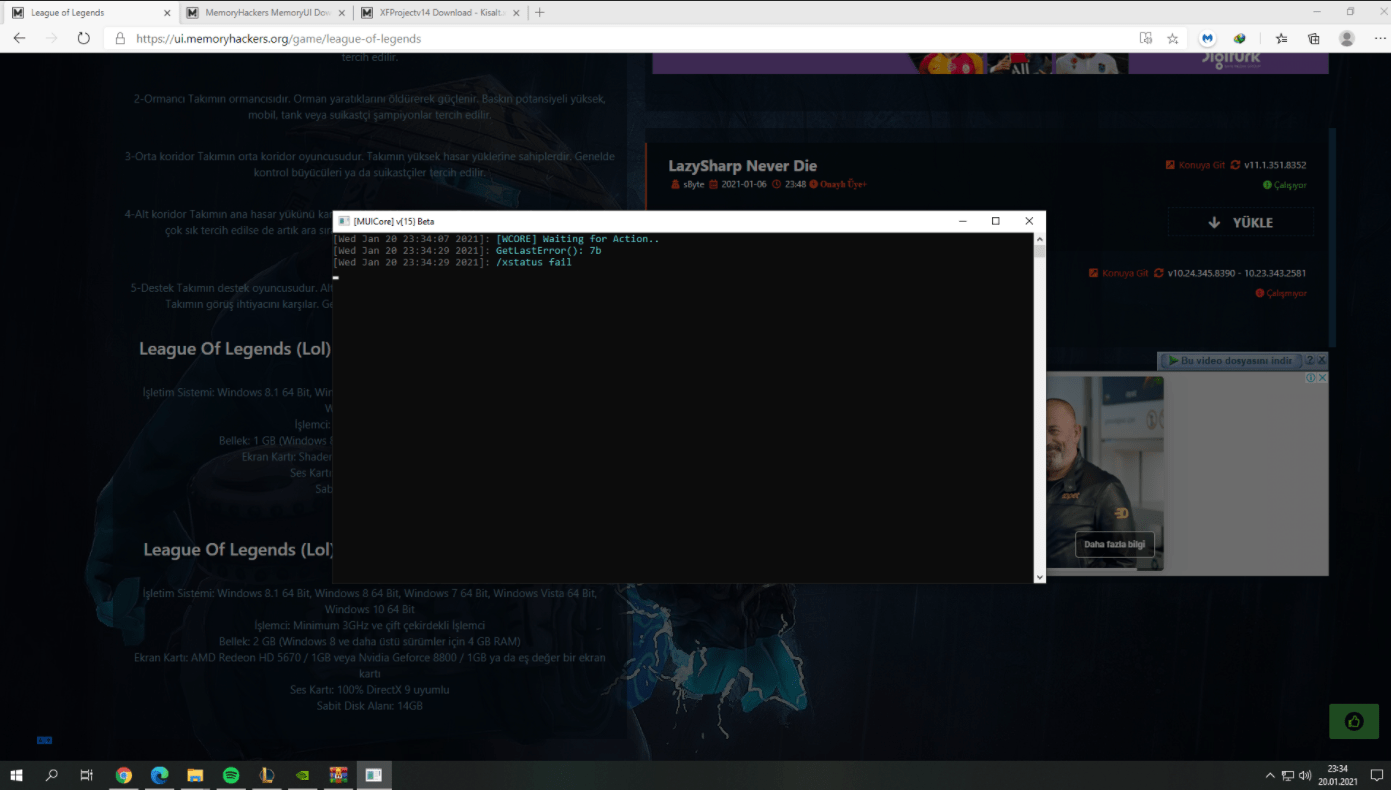
Task: Click the GetLastError(): 7b console line
Action: pos(467,251)
